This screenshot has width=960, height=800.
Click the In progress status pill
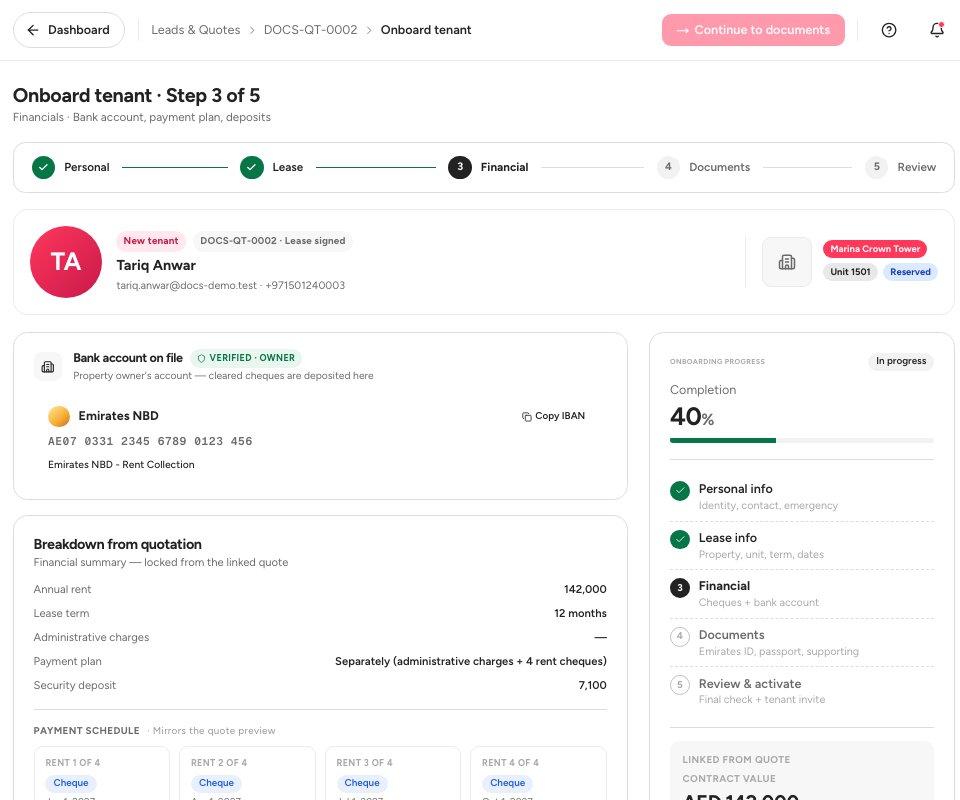click(x=901, y=361)
